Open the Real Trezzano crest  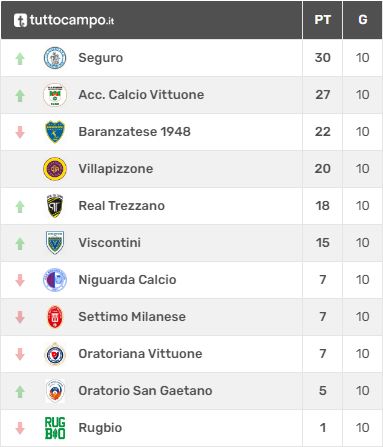(55, 206)
